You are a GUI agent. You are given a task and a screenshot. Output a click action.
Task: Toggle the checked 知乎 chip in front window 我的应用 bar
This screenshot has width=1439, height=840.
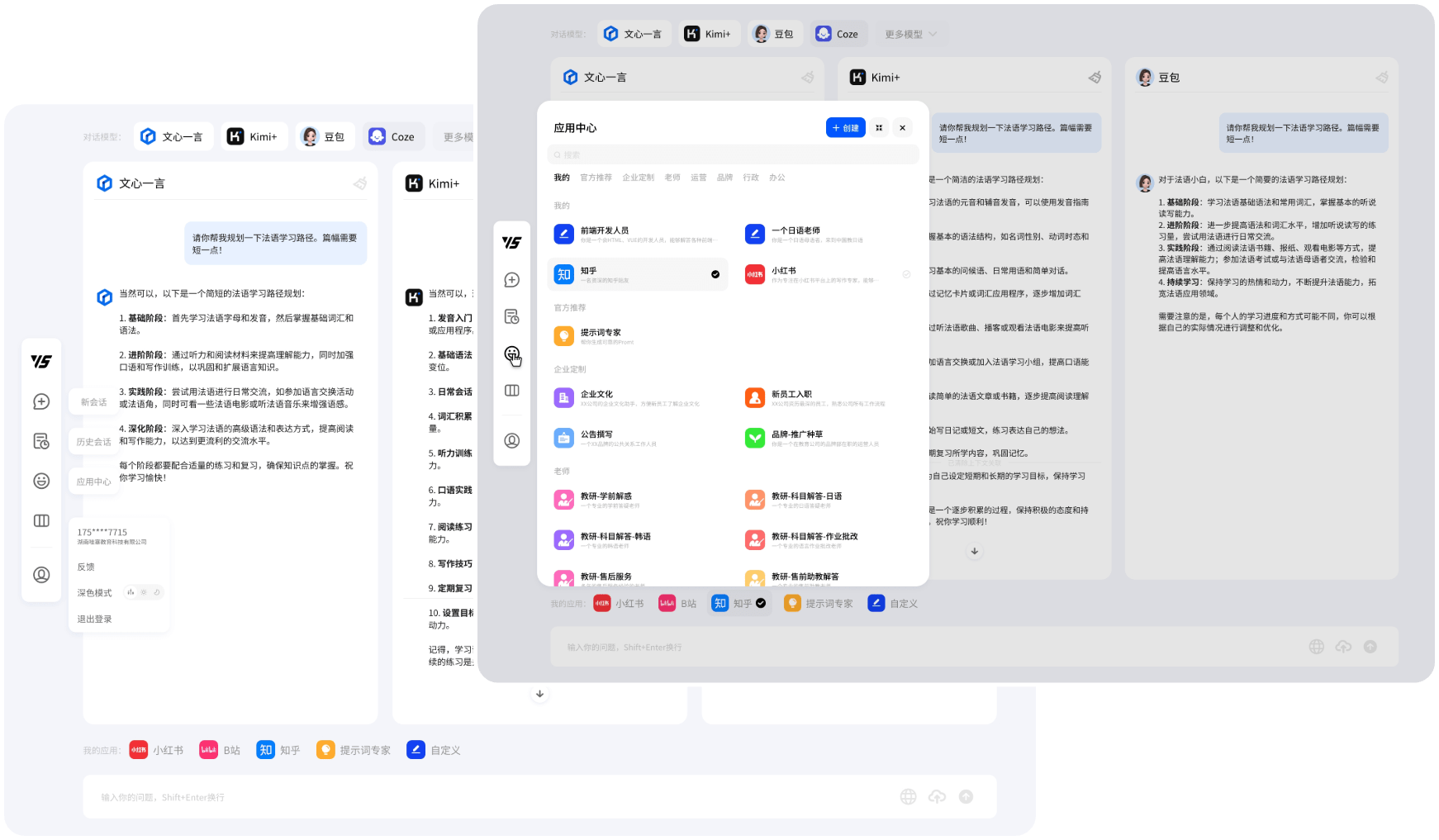coord(738,604)
